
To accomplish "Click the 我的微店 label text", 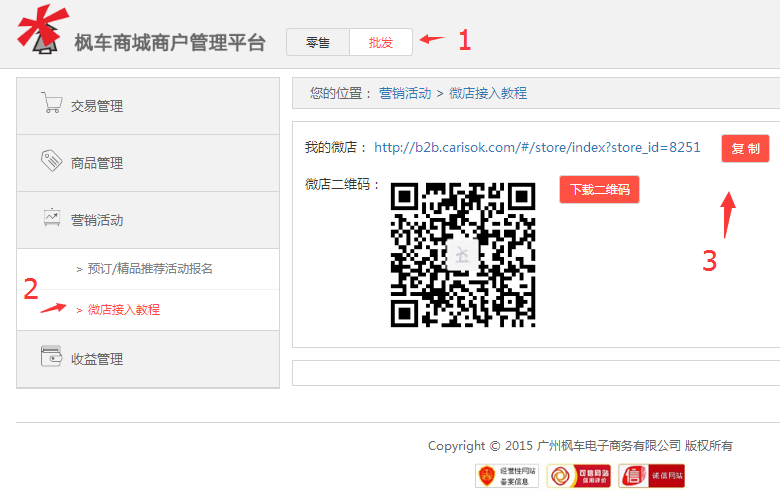I will pyautogui.click(x=336, y=148).
